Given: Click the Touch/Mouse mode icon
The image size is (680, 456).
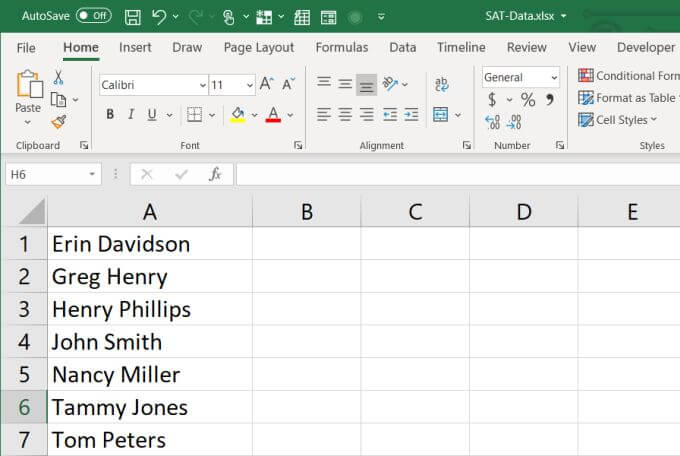Looking at the screenshot, I should tap(229, 17).
